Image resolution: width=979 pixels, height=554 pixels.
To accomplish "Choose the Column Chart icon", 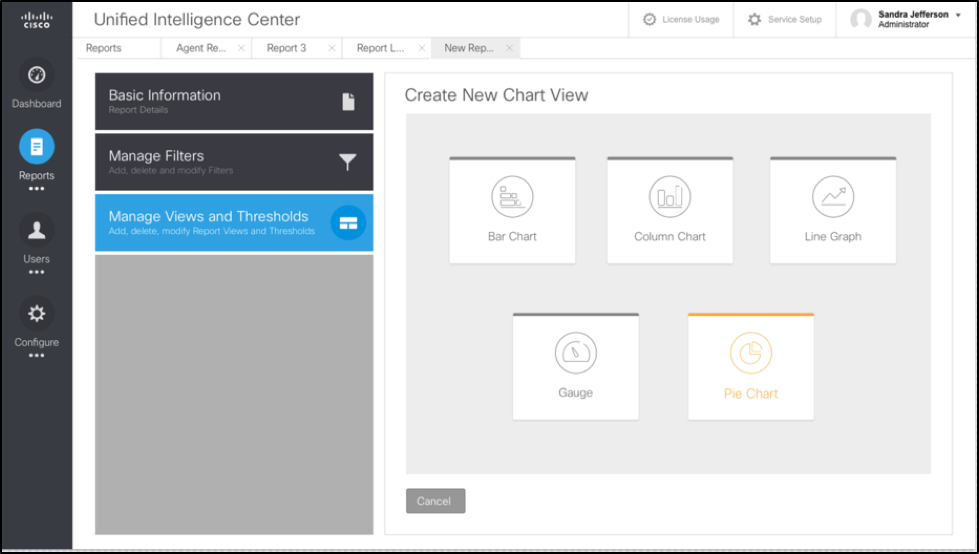I will coord(670,197).
